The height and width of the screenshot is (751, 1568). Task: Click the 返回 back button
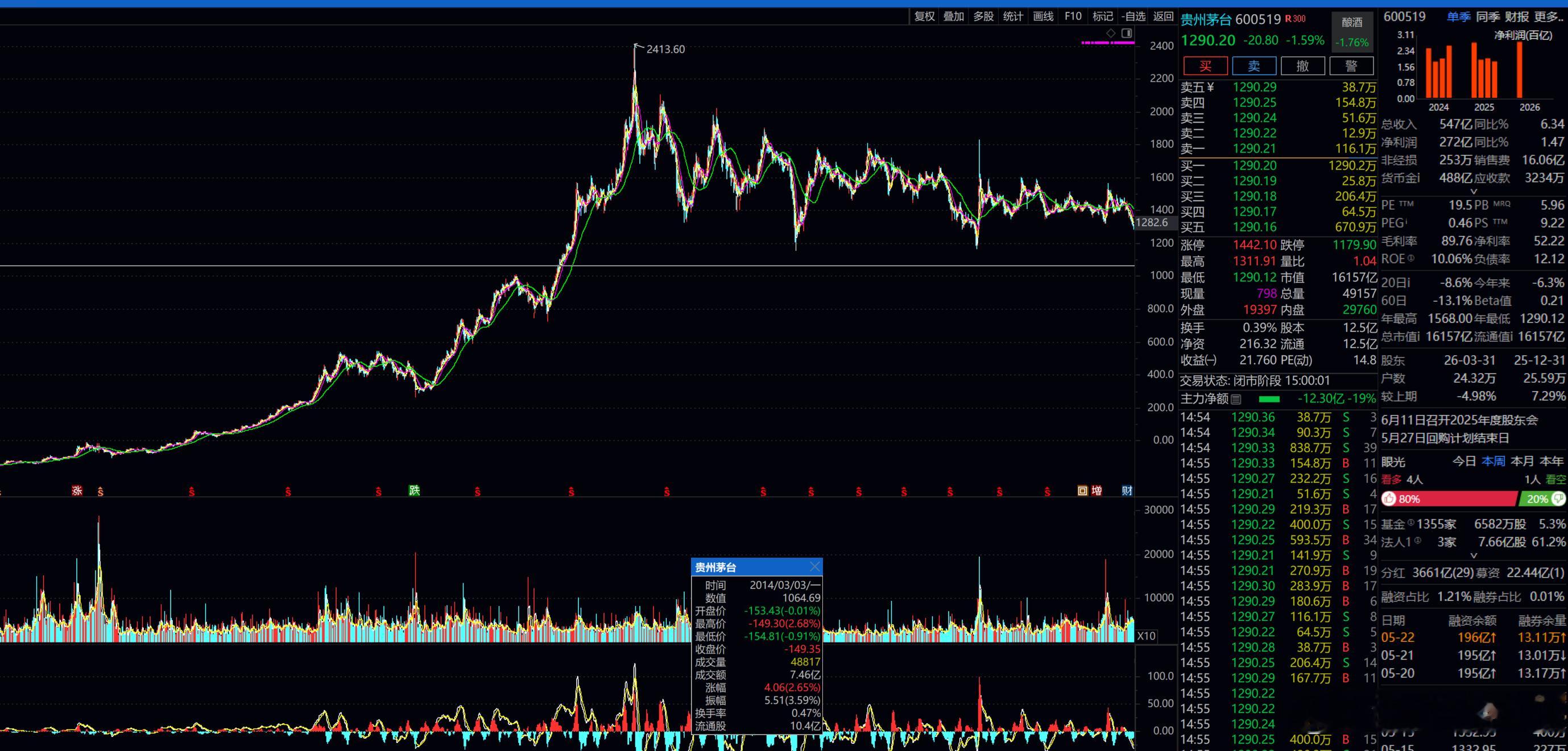pyautogui.click(x=1164, y=16)
